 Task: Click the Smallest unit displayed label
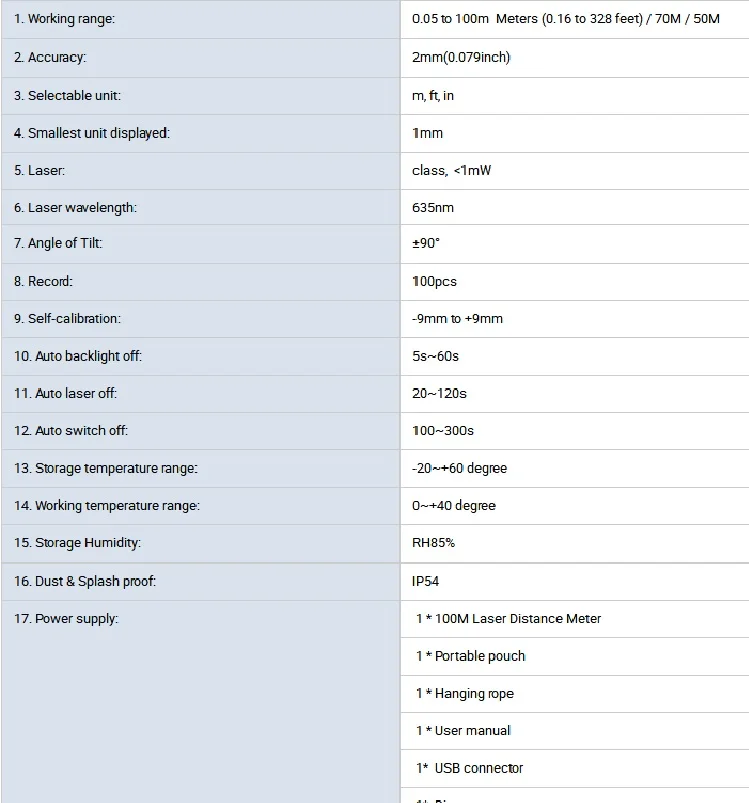coord(92,133)
